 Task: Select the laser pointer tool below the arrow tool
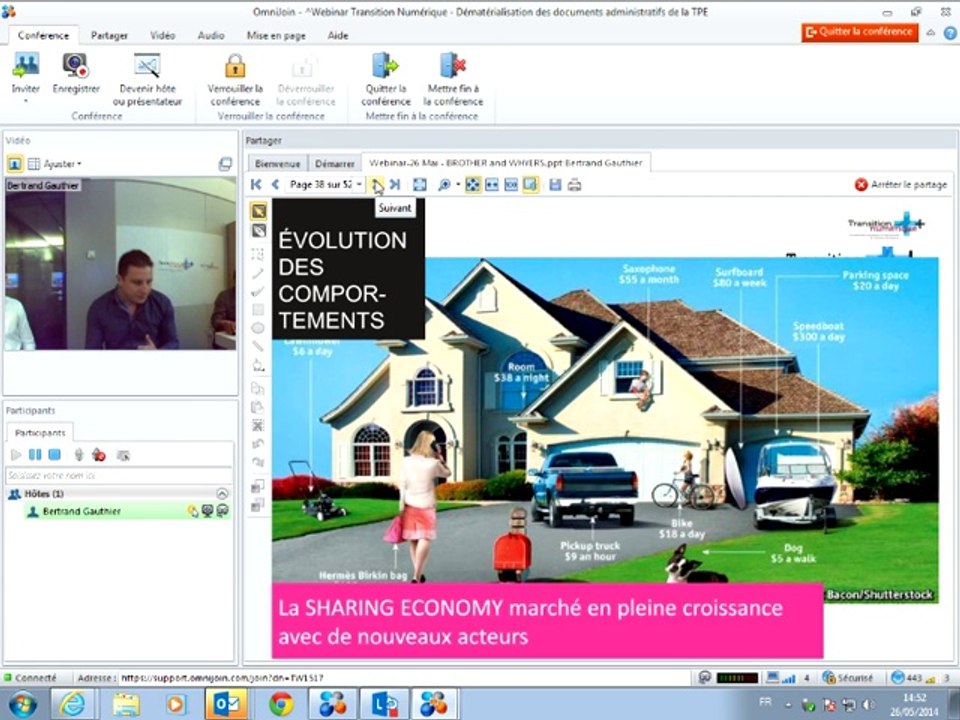pyautogui.click(x=258, y=231)
